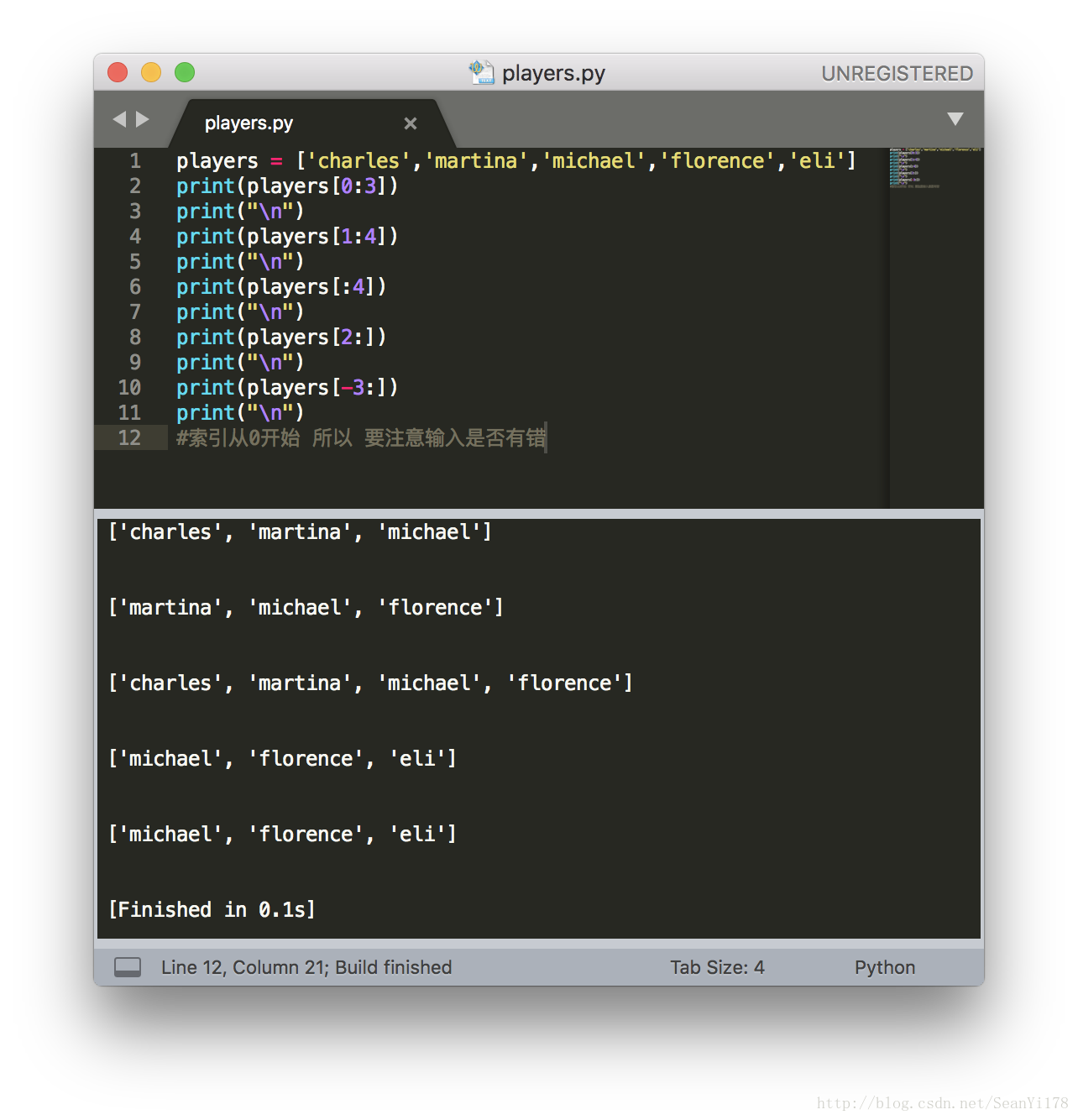
Task: Click the print(players[2:]) line
Action: [281, 337]
